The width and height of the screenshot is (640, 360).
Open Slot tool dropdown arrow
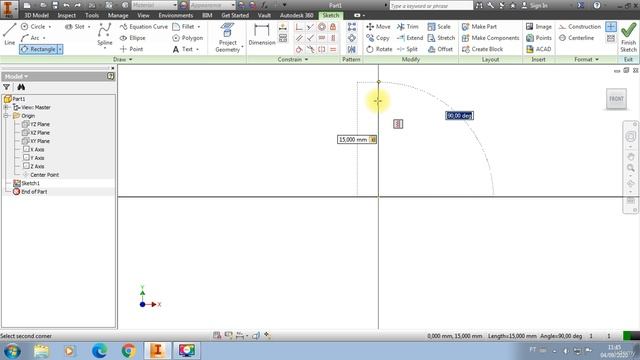pos(89,27)
